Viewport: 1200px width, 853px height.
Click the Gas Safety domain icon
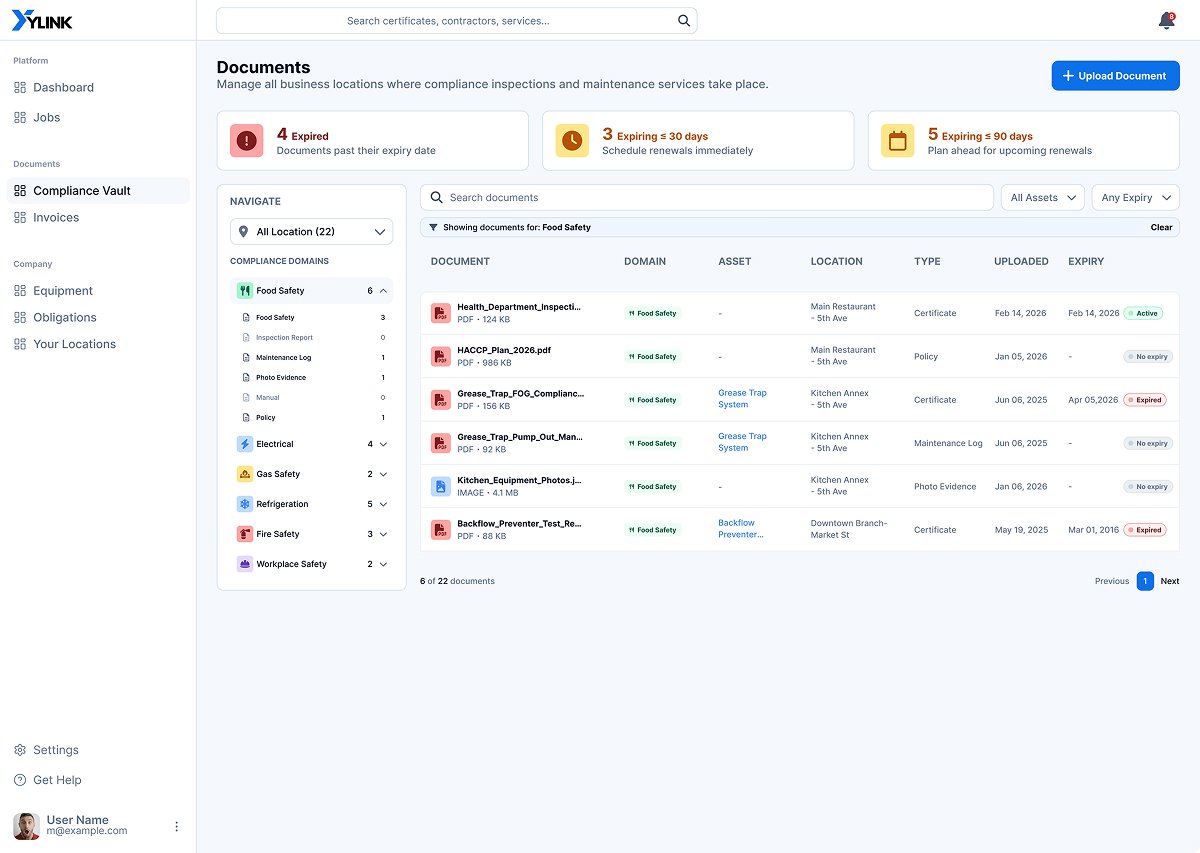click(x=245, y=474)
